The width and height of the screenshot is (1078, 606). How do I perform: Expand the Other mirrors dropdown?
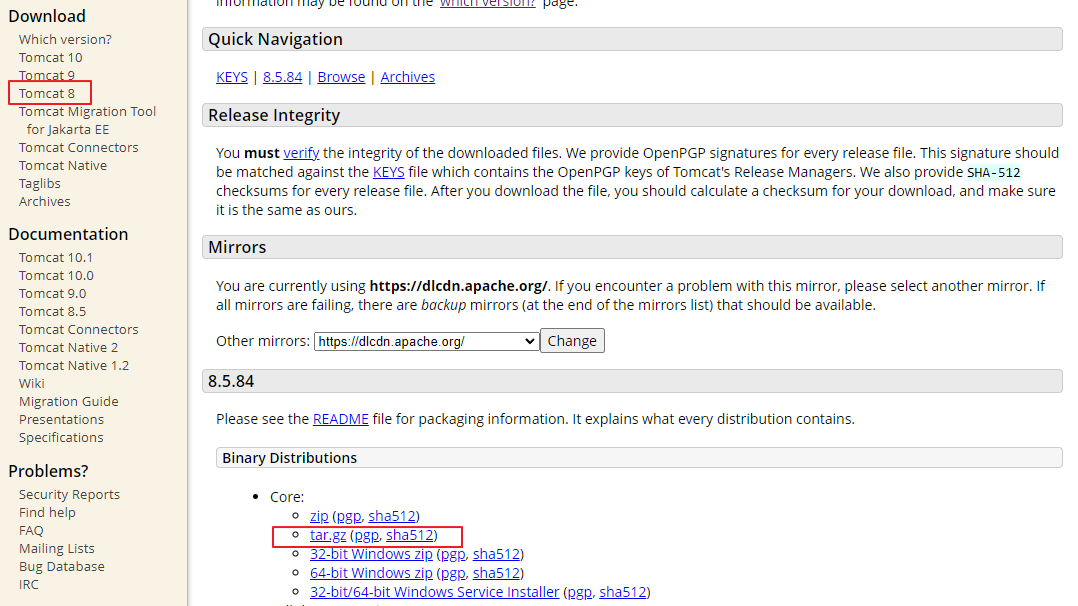(x=426, y=341)
